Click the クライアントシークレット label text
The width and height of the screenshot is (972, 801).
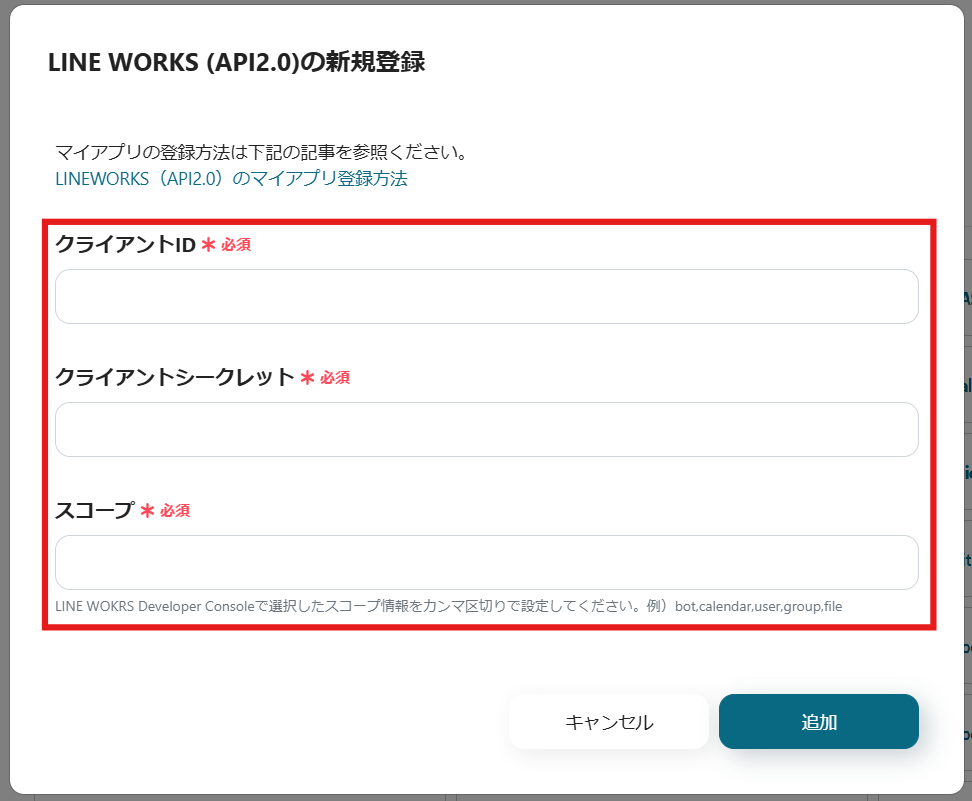click(x=175, y=377)
